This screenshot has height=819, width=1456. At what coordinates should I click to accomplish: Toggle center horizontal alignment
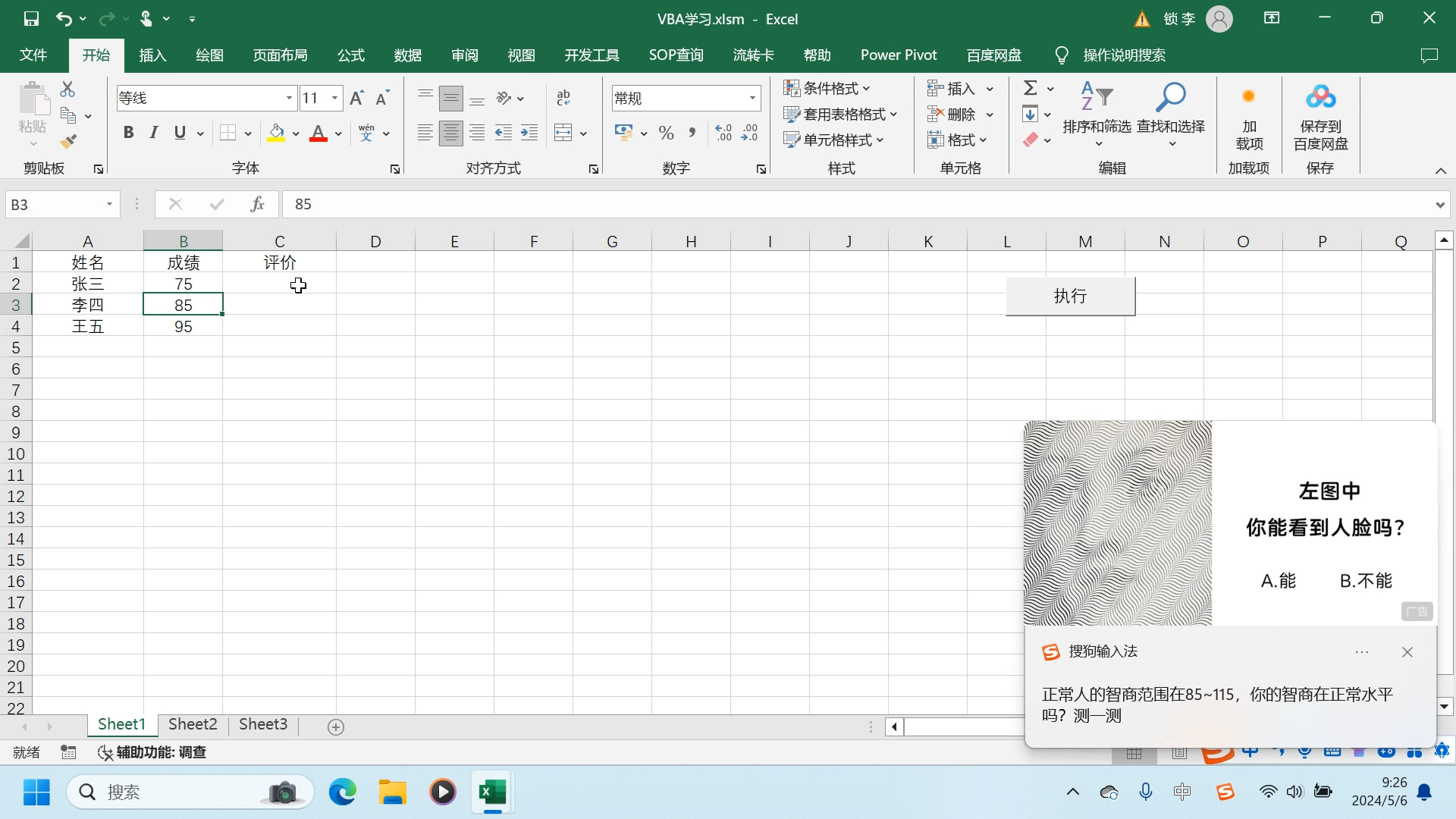(x=451, y=133)
